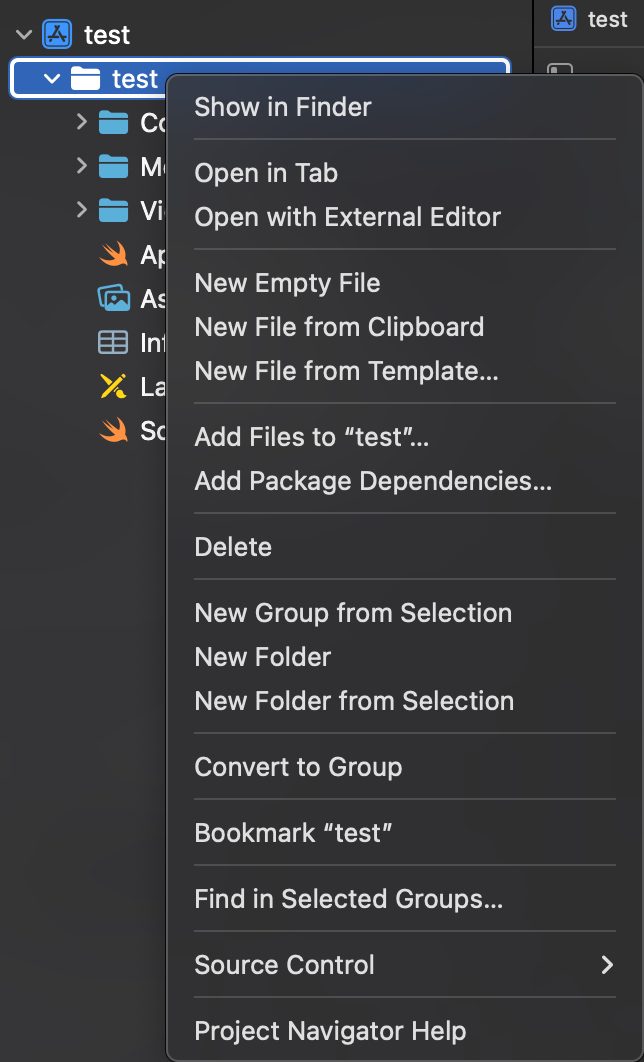The image size is (644, 1062).
Task: Select Convert to Group
Action: (298, 767)
